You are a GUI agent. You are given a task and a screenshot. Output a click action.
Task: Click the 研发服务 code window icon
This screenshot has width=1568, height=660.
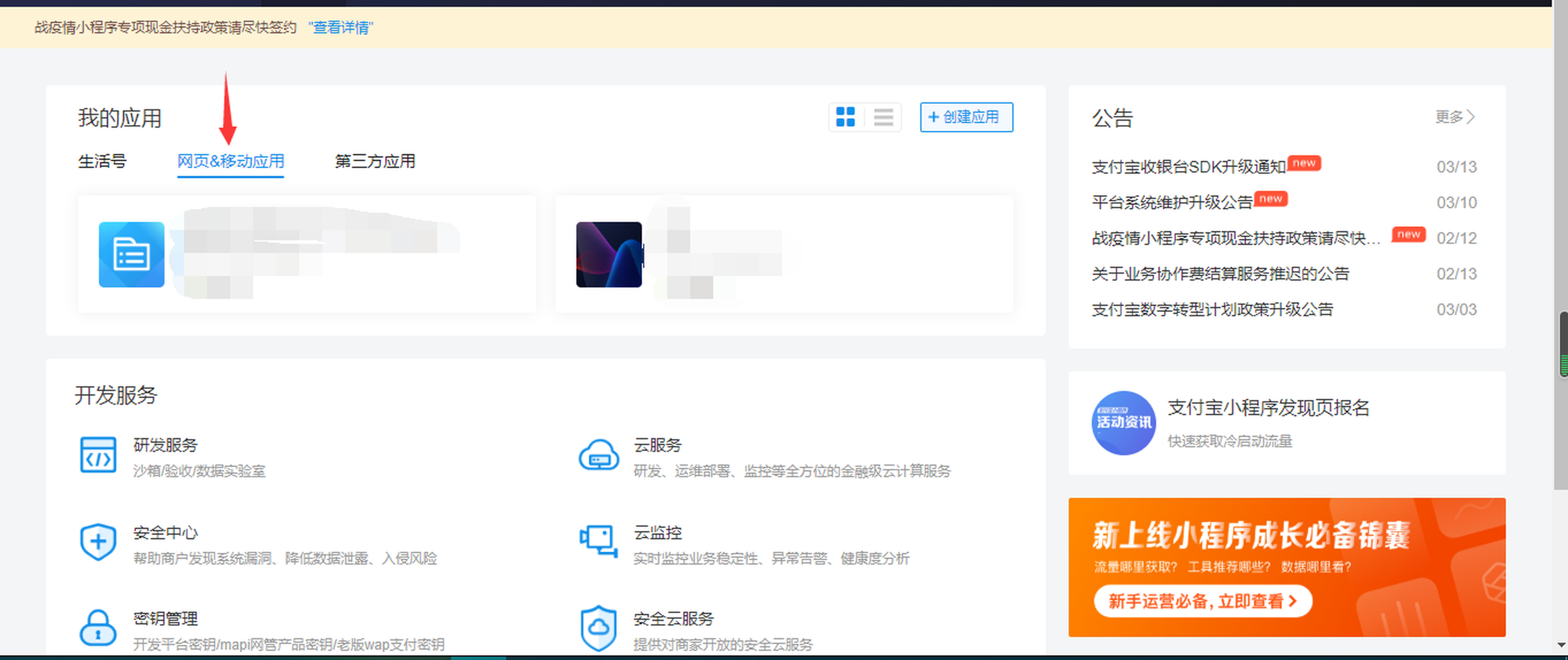[98, 455]
